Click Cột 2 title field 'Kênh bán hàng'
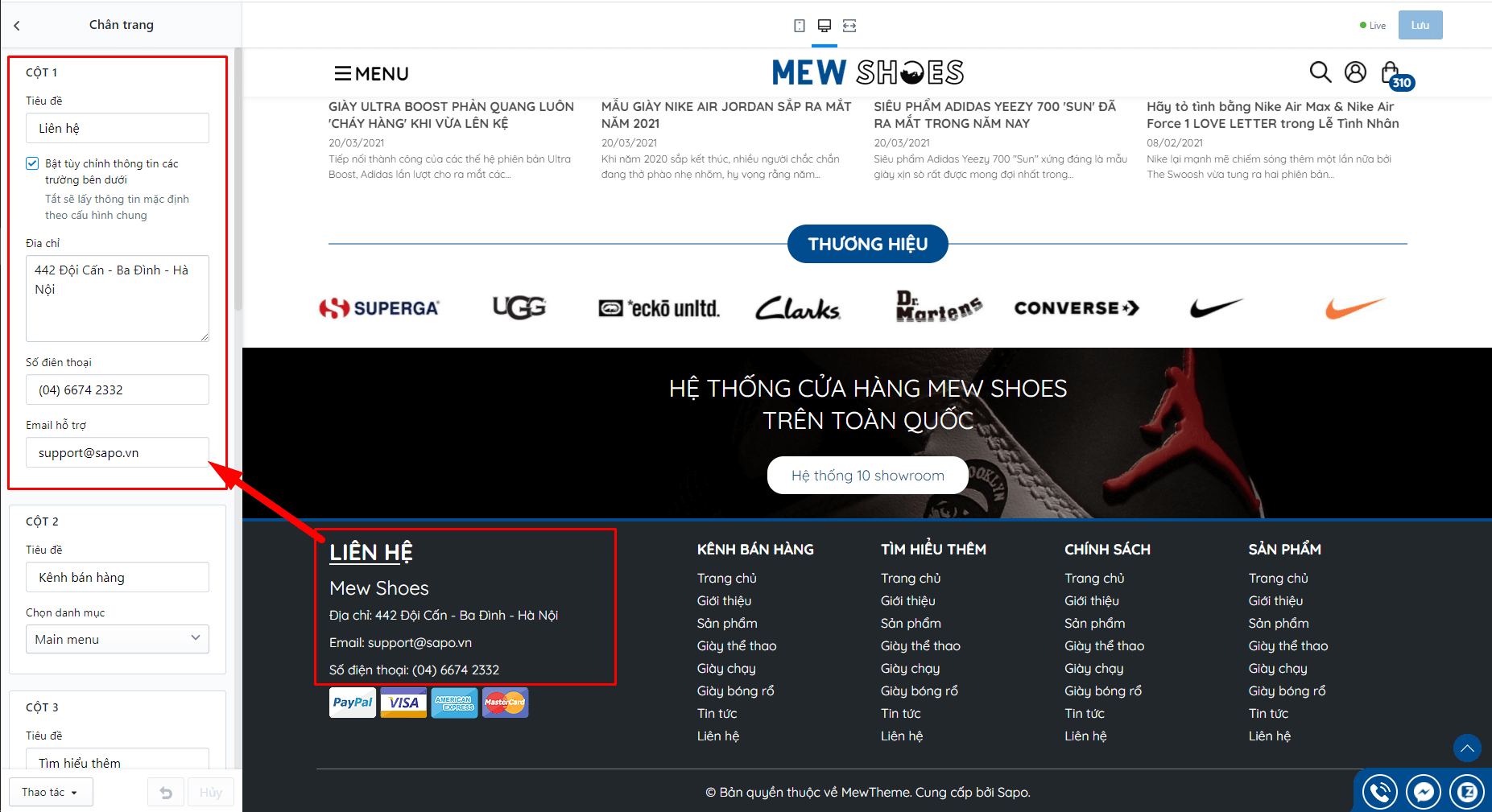 pyautogui.click(x=118, y=577)
